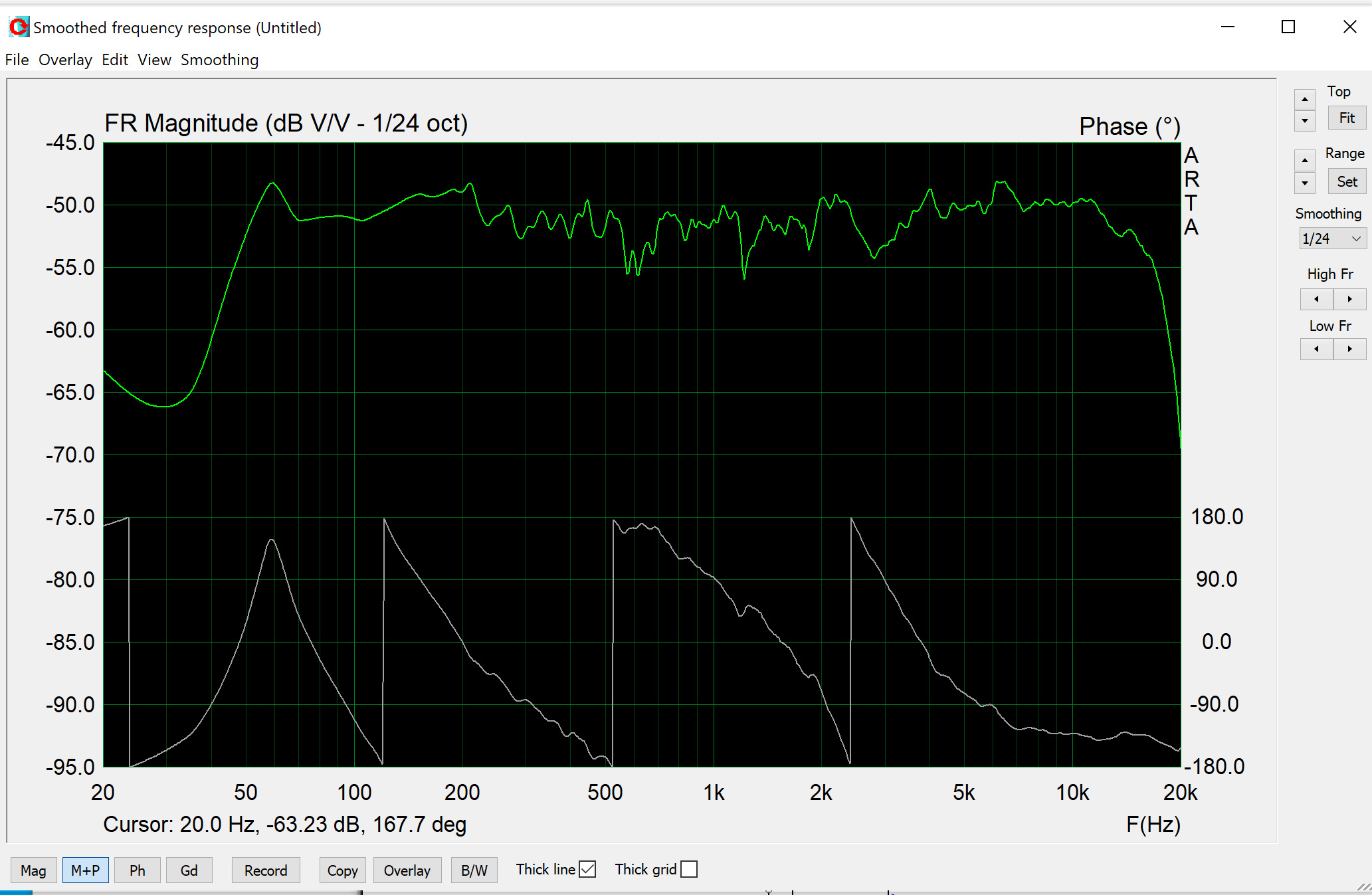Show group delay with Gd button
The image size is (1372, 895).
pos(189,870)
